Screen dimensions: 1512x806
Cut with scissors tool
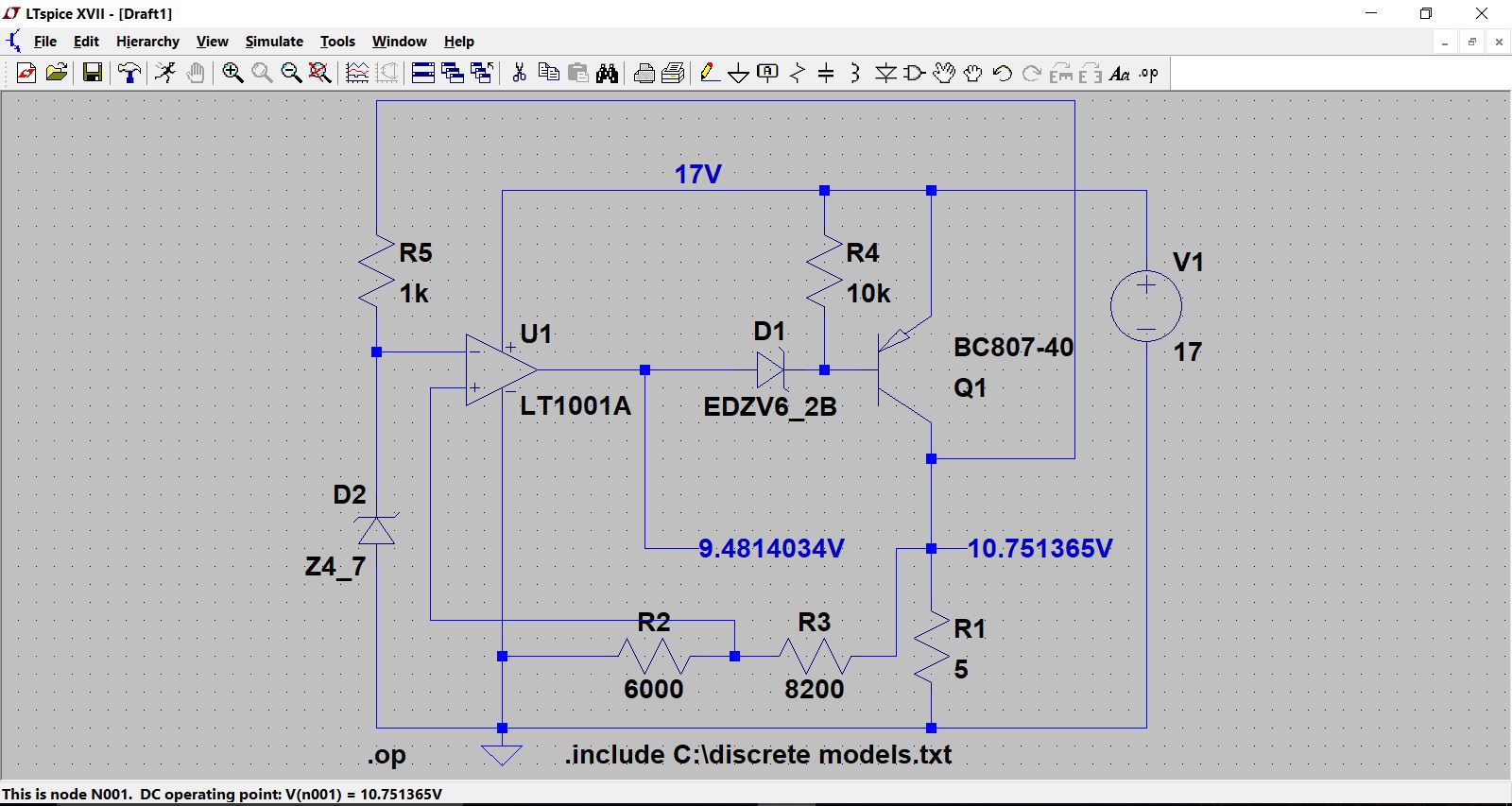519,73
